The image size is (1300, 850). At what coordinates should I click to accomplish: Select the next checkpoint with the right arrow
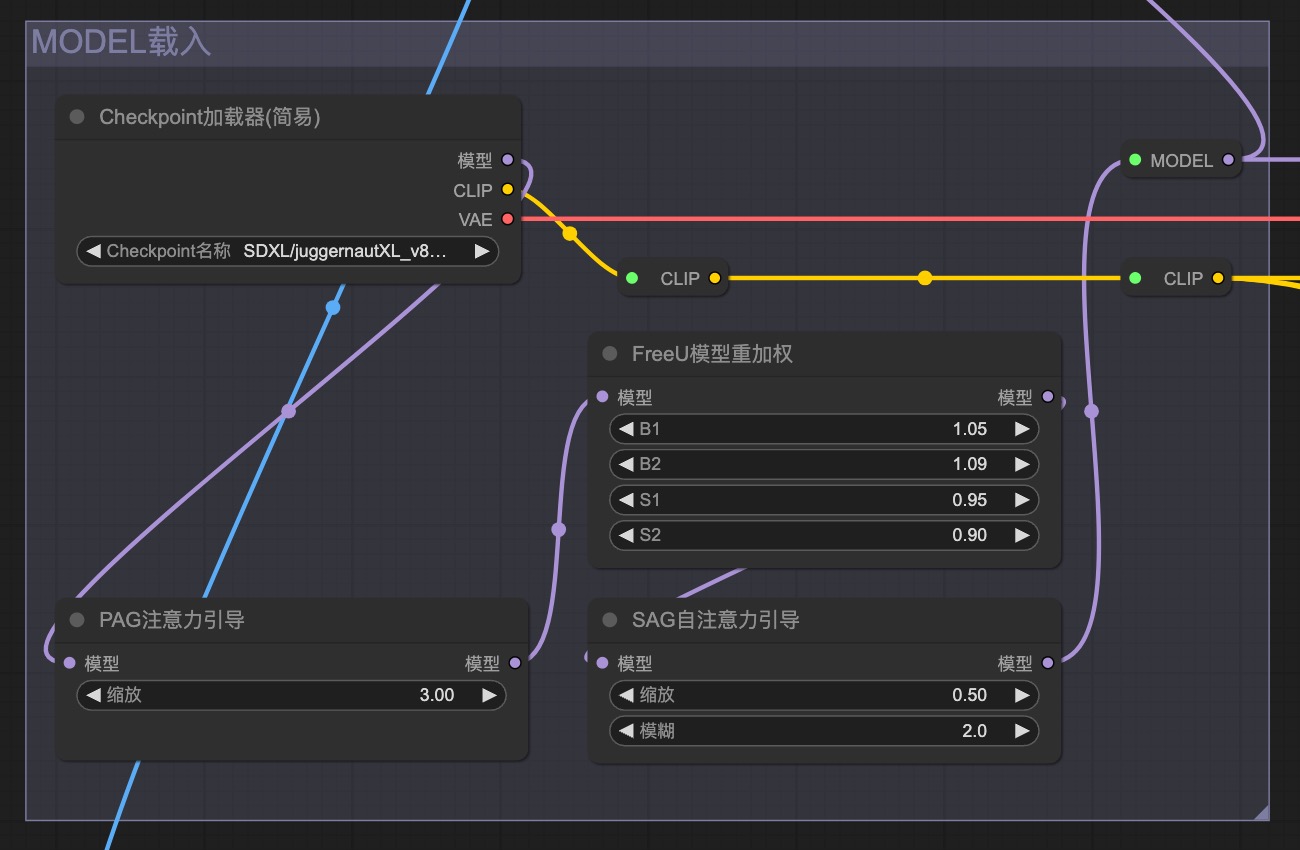click(481, 251)
